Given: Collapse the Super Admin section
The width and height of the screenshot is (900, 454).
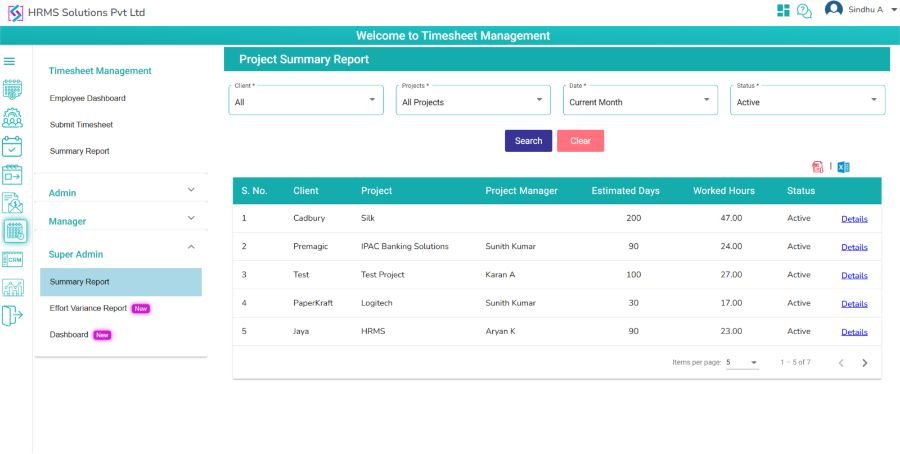Looking at the screenshot, I should [191, 246].
